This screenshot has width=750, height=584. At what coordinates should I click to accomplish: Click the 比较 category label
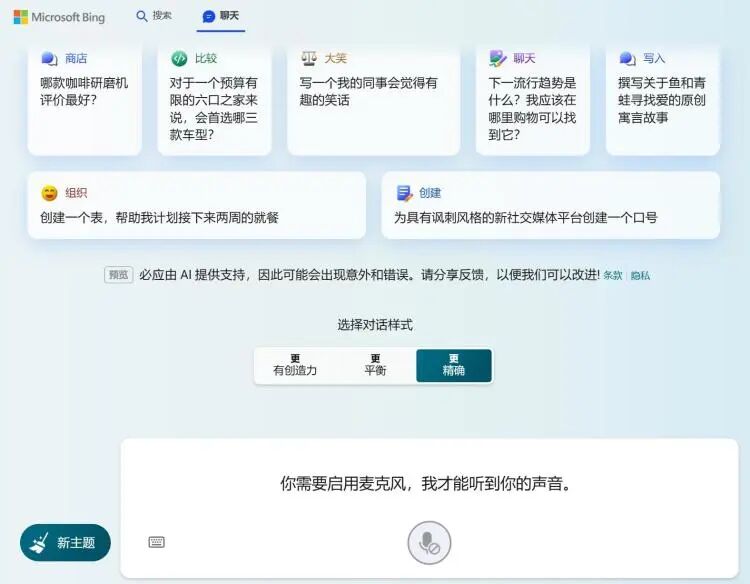point(206,58)
